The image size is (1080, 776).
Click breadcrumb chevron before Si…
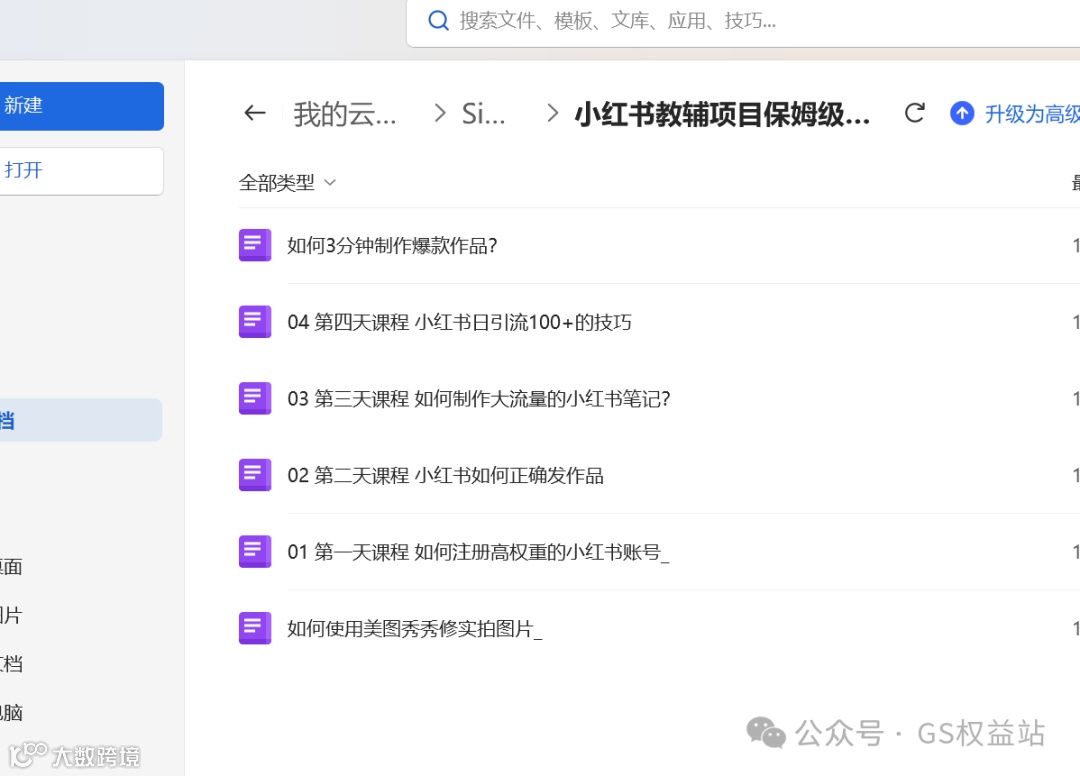pyautogui.click(x=440, y=113)
